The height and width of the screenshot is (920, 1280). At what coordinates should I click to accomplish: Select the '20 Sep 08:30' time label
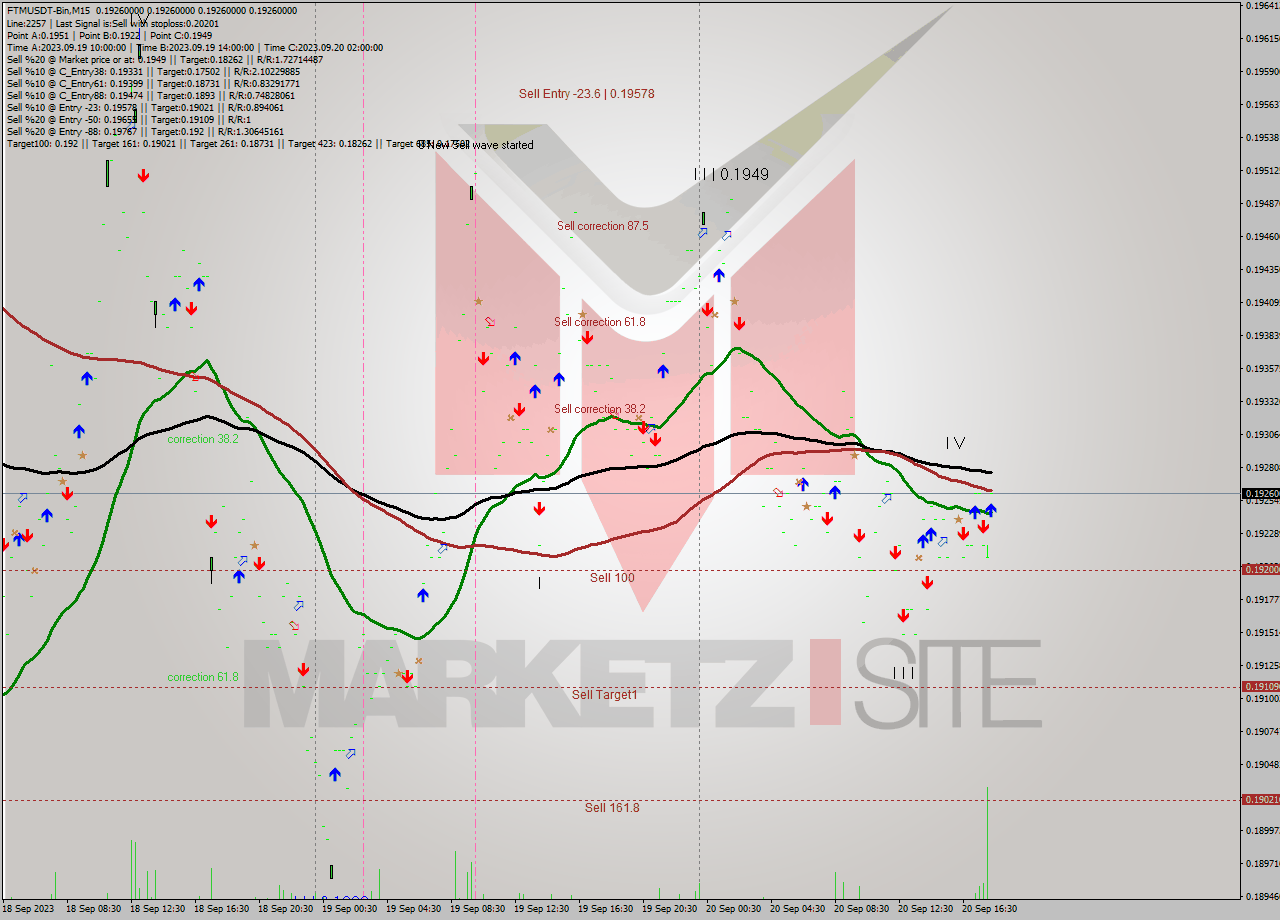coord(861,909)
